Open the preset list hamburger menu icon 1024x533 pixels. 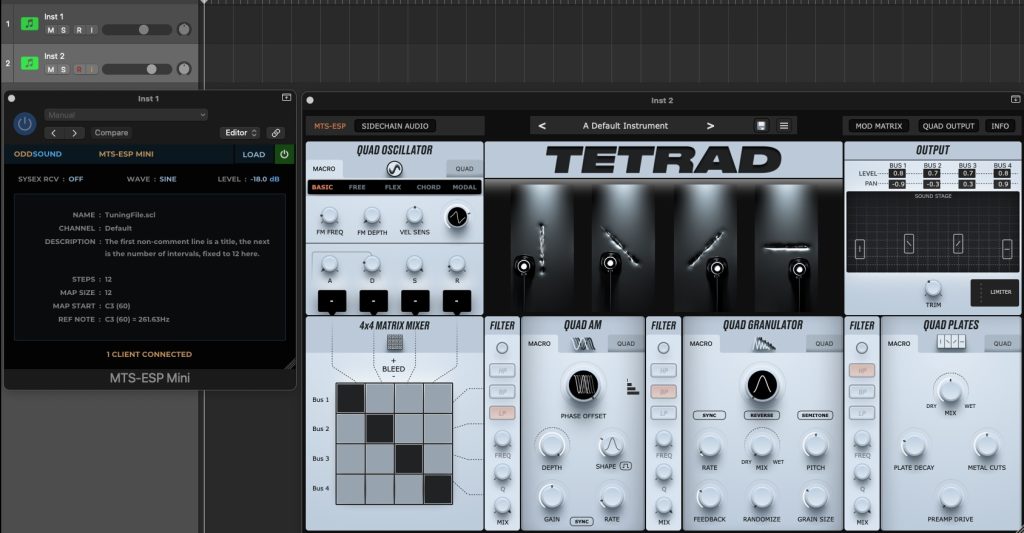coord(783,126)
